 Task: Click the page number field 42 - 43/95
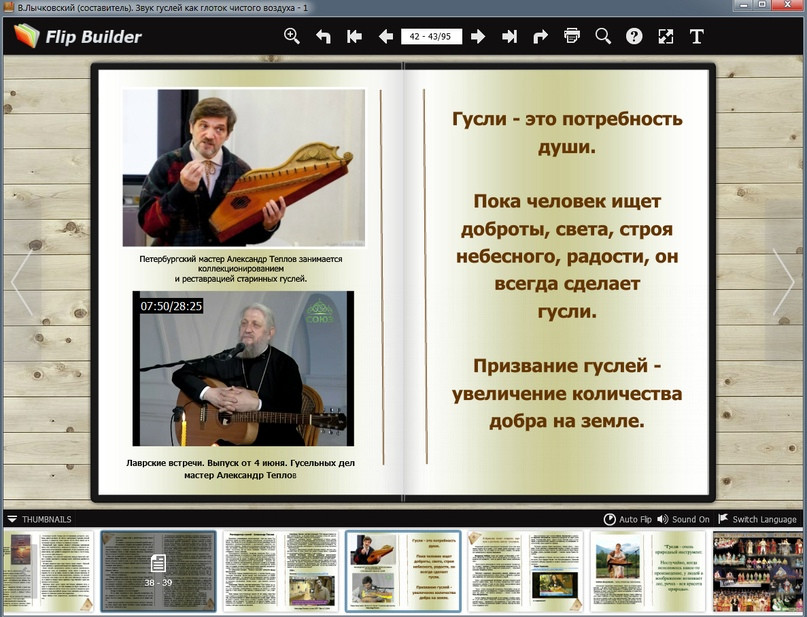(430, 37)
